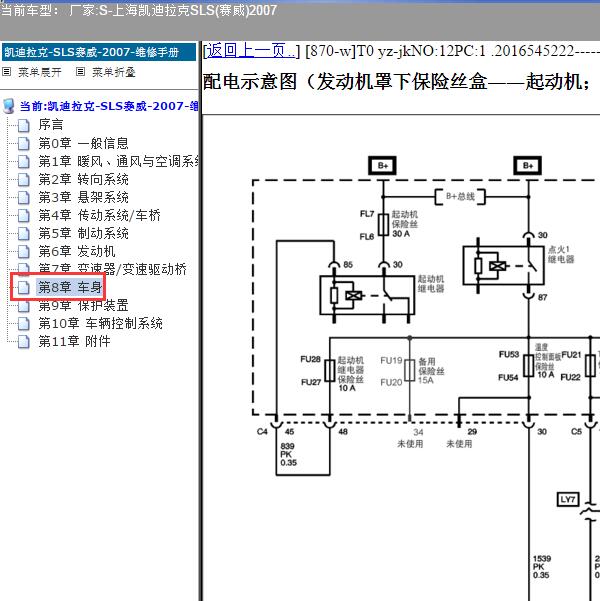Viewport: 600px width, 601px height.
Task: Open 第1章 暖风、通风与空调系统
Action: (x=118, y=161)
